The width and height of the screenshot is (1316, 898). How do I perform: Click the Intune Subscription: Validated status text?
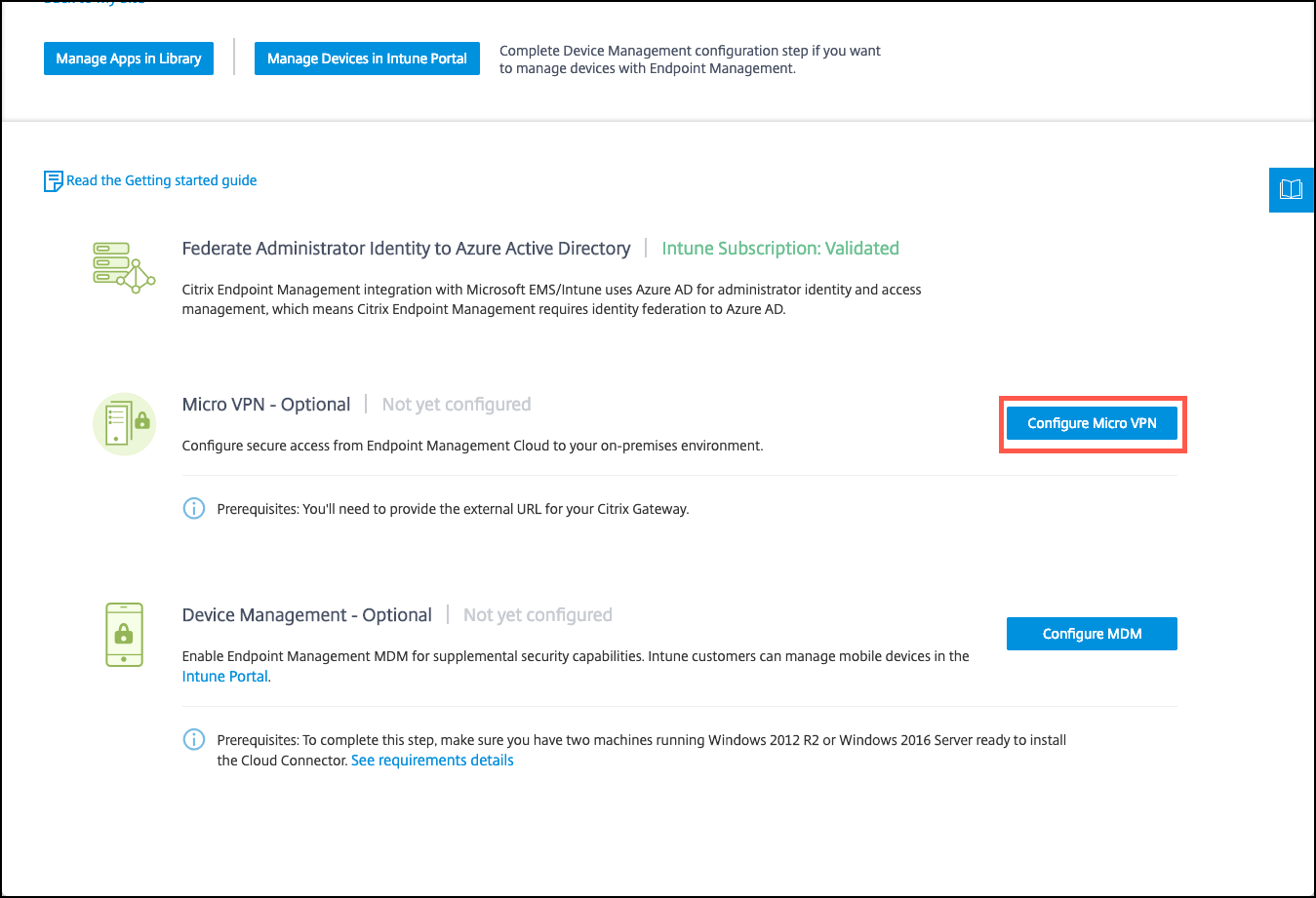780,249
